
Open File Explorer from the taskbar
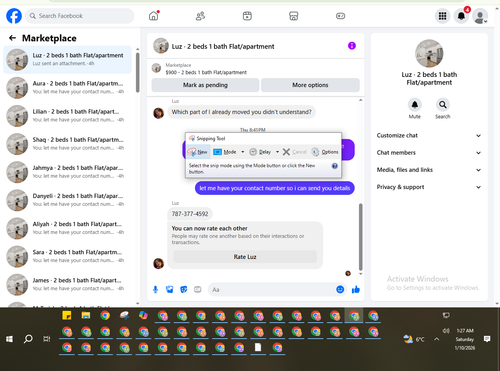[x=86, y=315]
